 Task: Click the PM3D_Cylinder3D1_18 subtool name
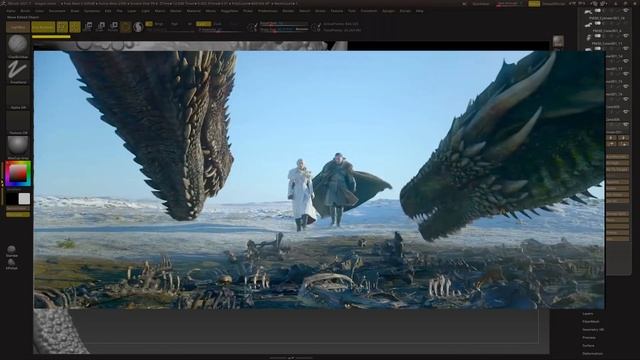pos(608,18)
